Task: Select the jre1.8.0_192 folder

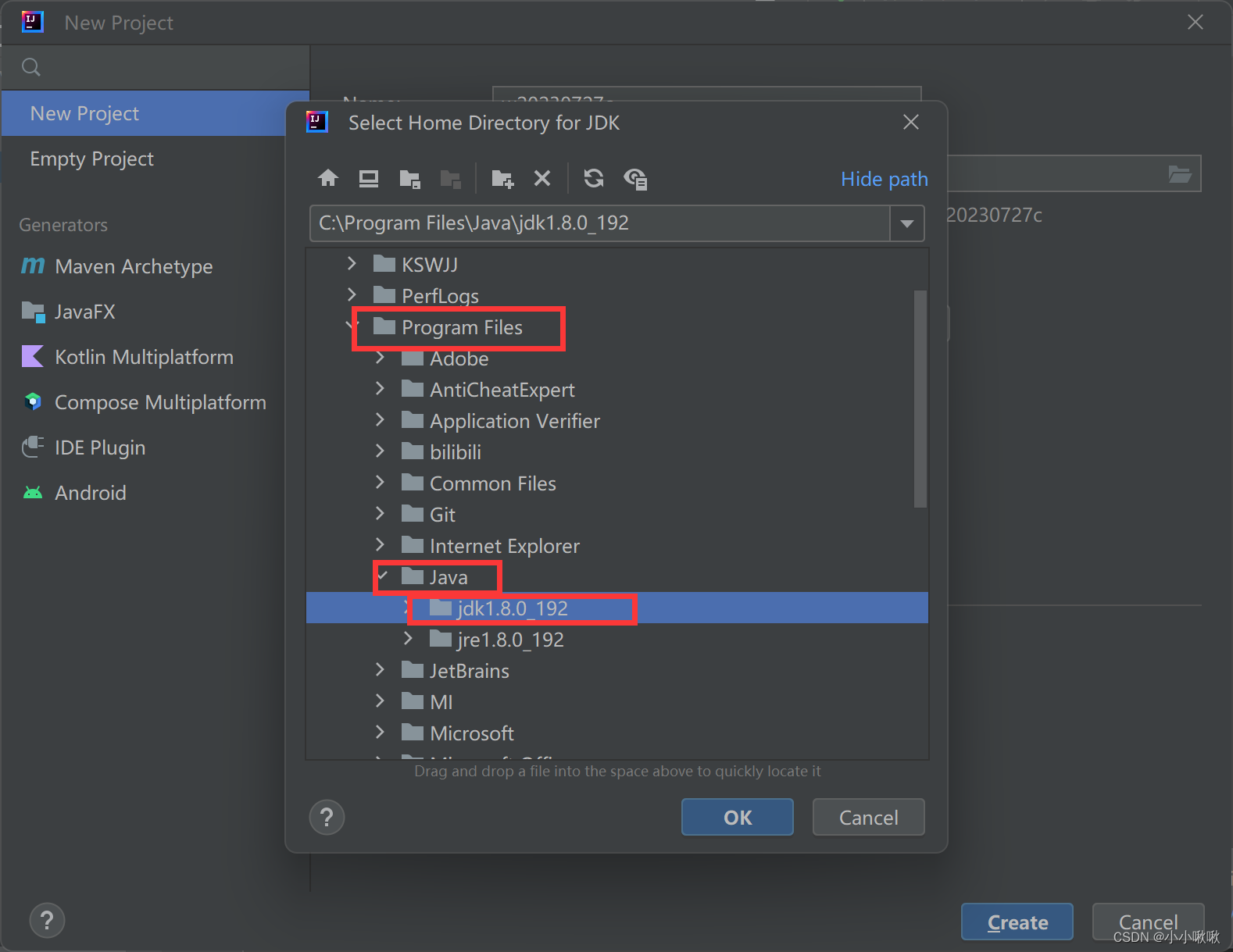Action: tap(510, 640)
